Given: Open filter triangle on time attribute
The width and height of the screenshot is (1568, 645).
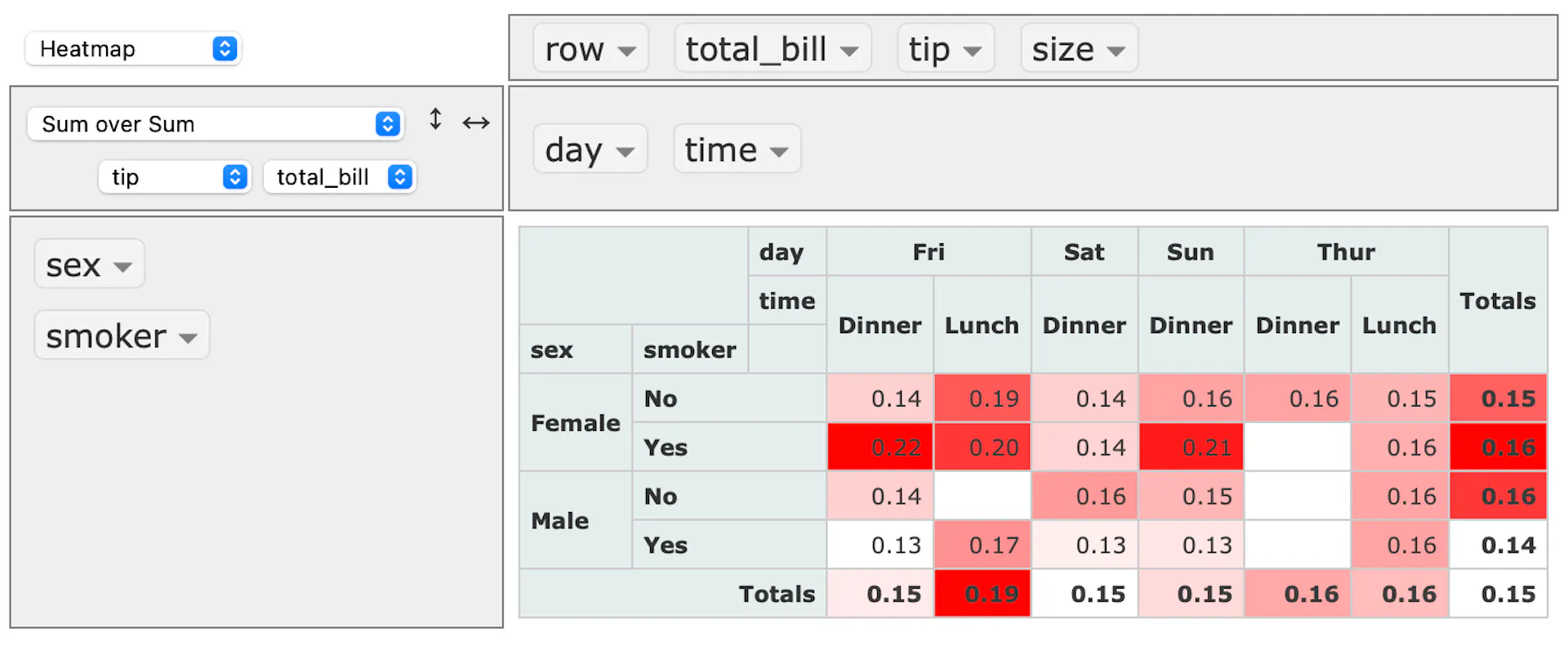Looking at the screenshot, I should (779, 152).
